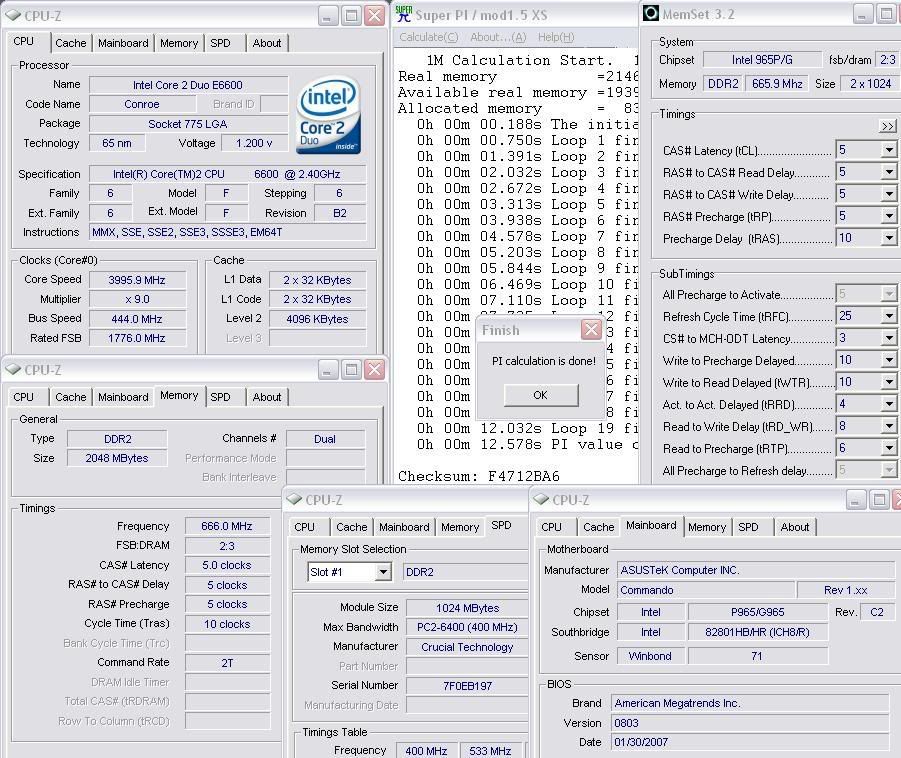
Task: Open the About menu in Super PI
Action: pyautogui.click(x=498, y=37)
